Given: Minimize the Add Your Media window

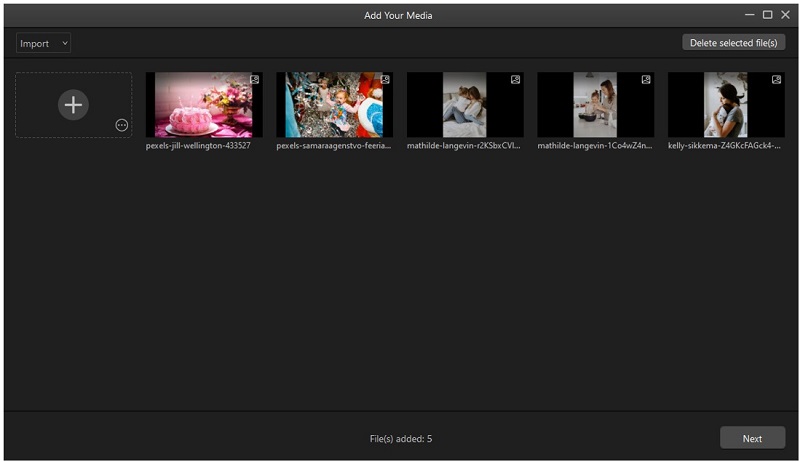Looking at the screenshot, I should point(749,15).
